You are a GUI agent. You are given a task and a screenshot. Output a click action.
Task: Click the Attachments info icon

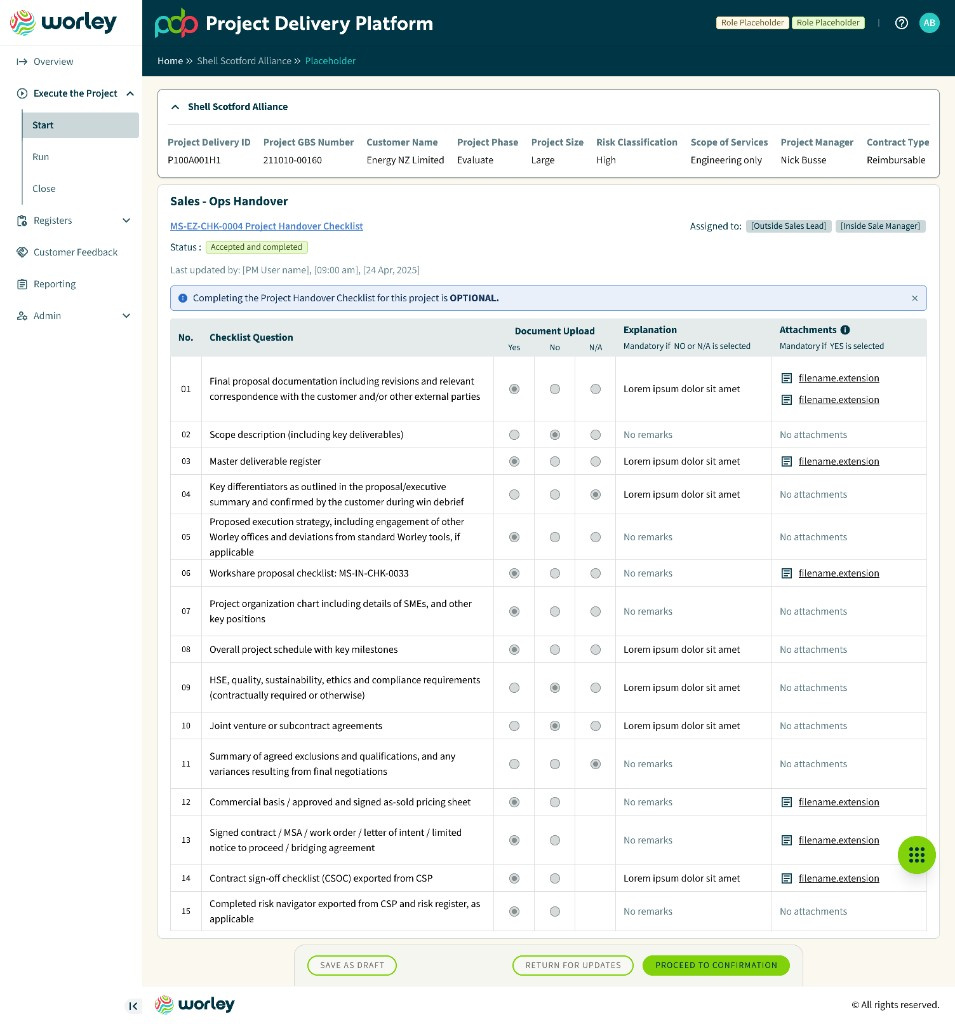[845, 330]
